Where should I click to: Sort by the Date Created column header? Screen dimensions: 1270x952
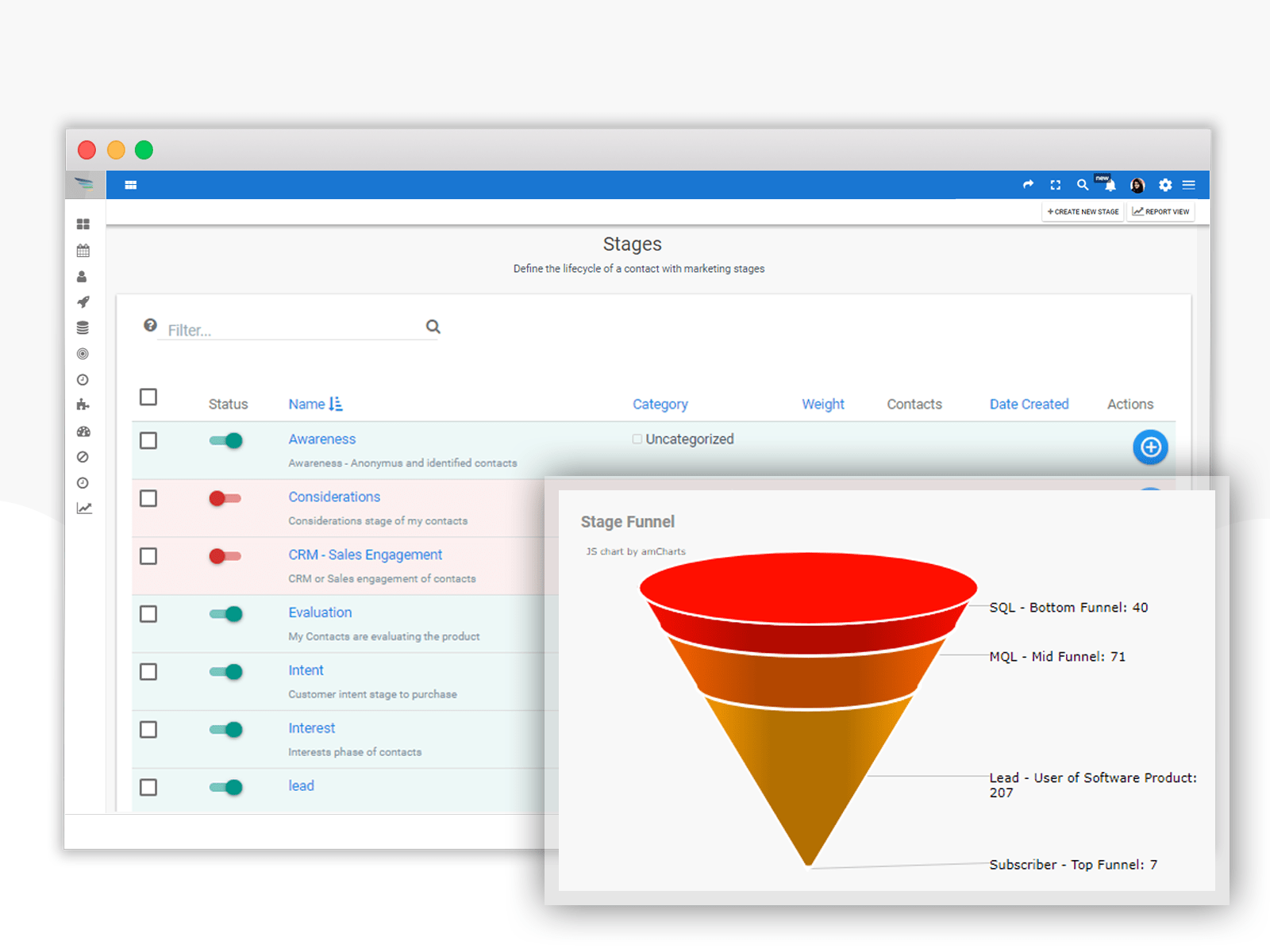[1029, 404]
